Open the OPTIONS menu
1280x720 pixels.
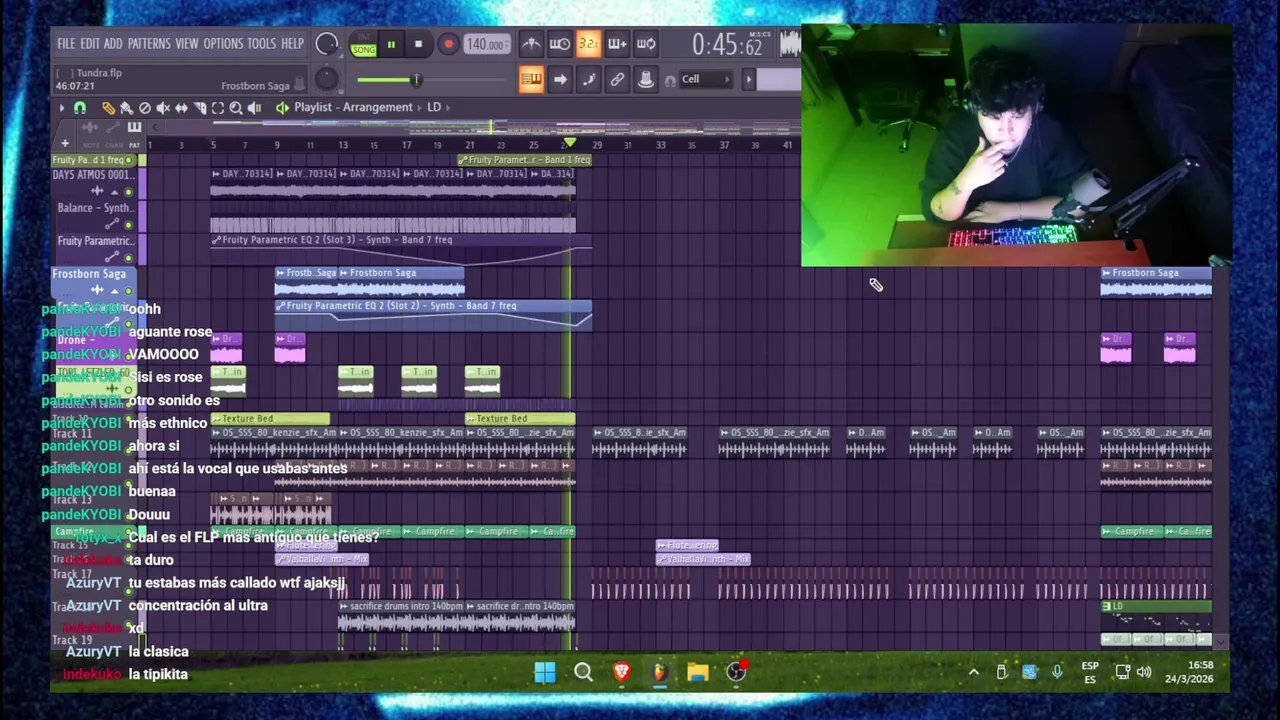click(x=223, y=44)
